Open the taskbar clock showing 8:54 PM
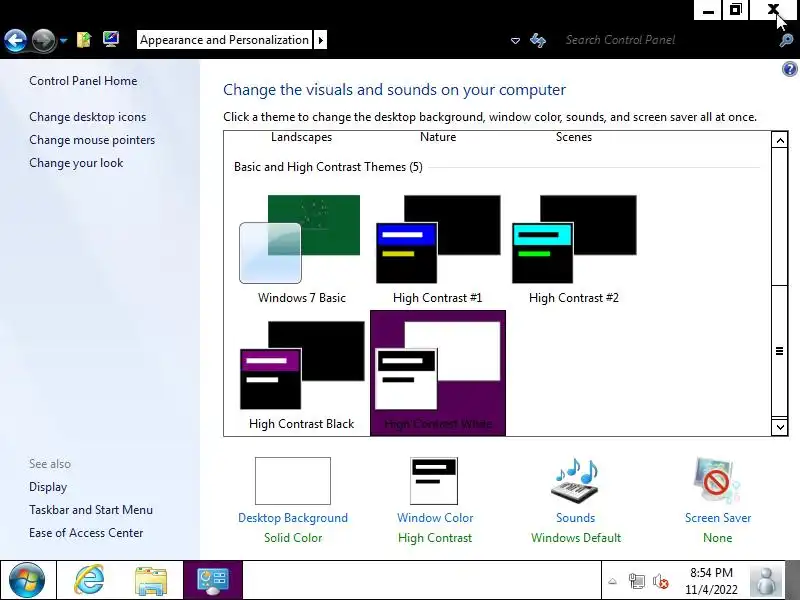800x600 pixels. 711,581
